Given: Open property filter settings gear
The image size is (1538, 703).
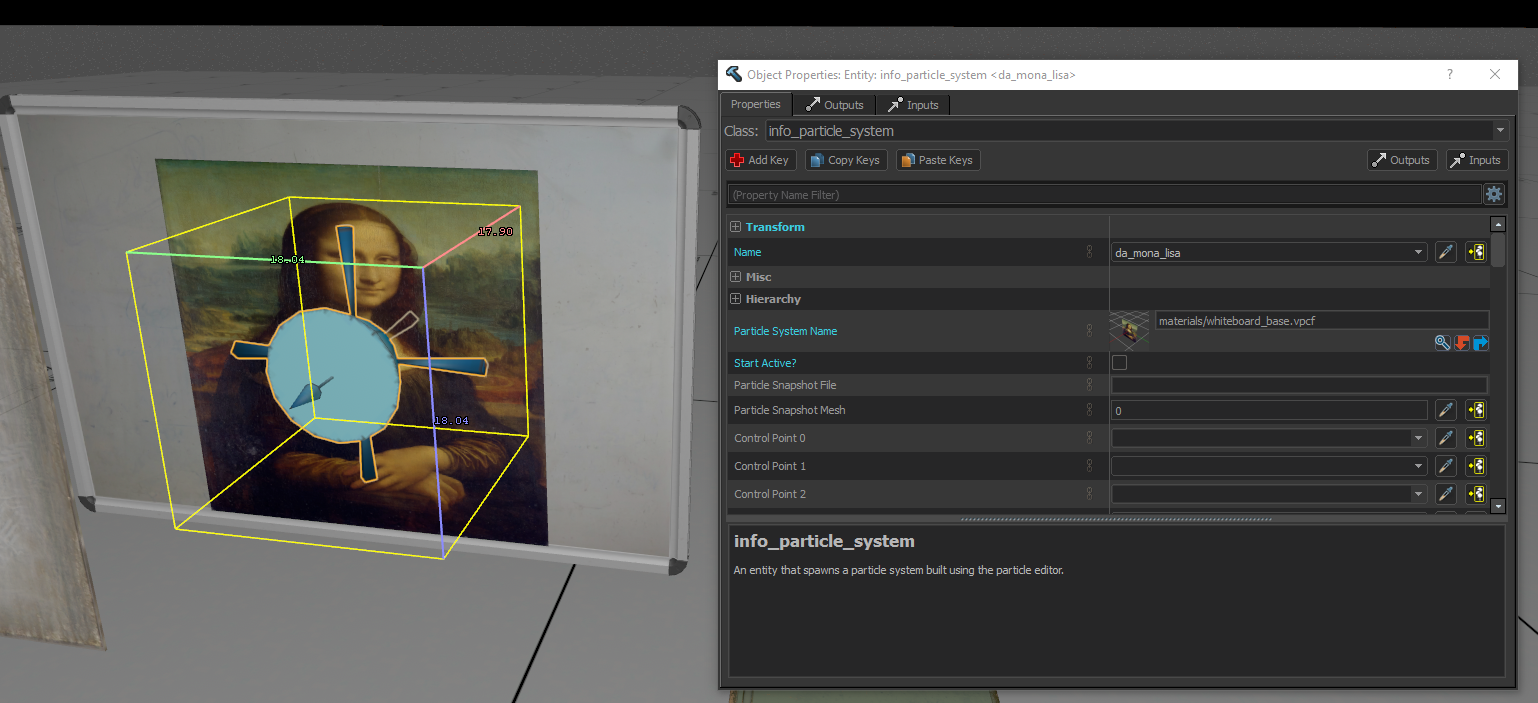Looking at the screenshot, I should (1494, 194).
